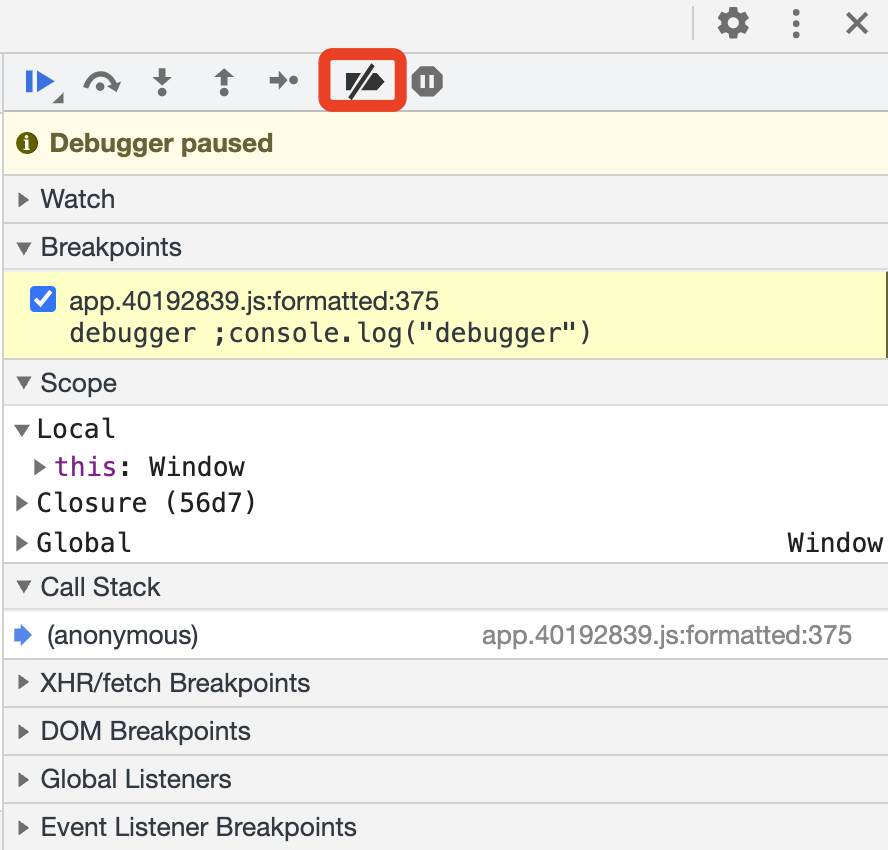This screenshot has width=888, height=850.
Task: Open DevTools settings gear
Action: pyautogui.click(x=733, y=23)
